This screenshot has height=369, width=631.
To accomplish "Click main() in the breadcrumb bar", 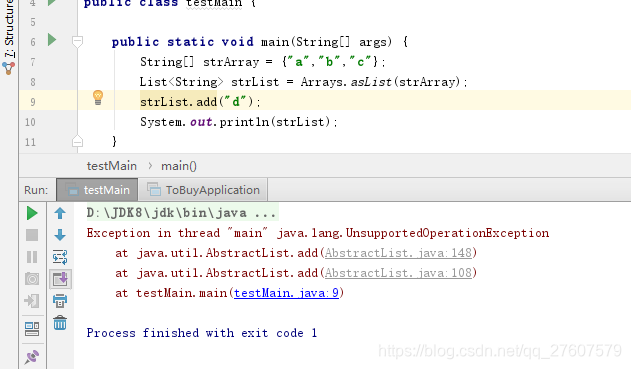I will tap(179, 166).
